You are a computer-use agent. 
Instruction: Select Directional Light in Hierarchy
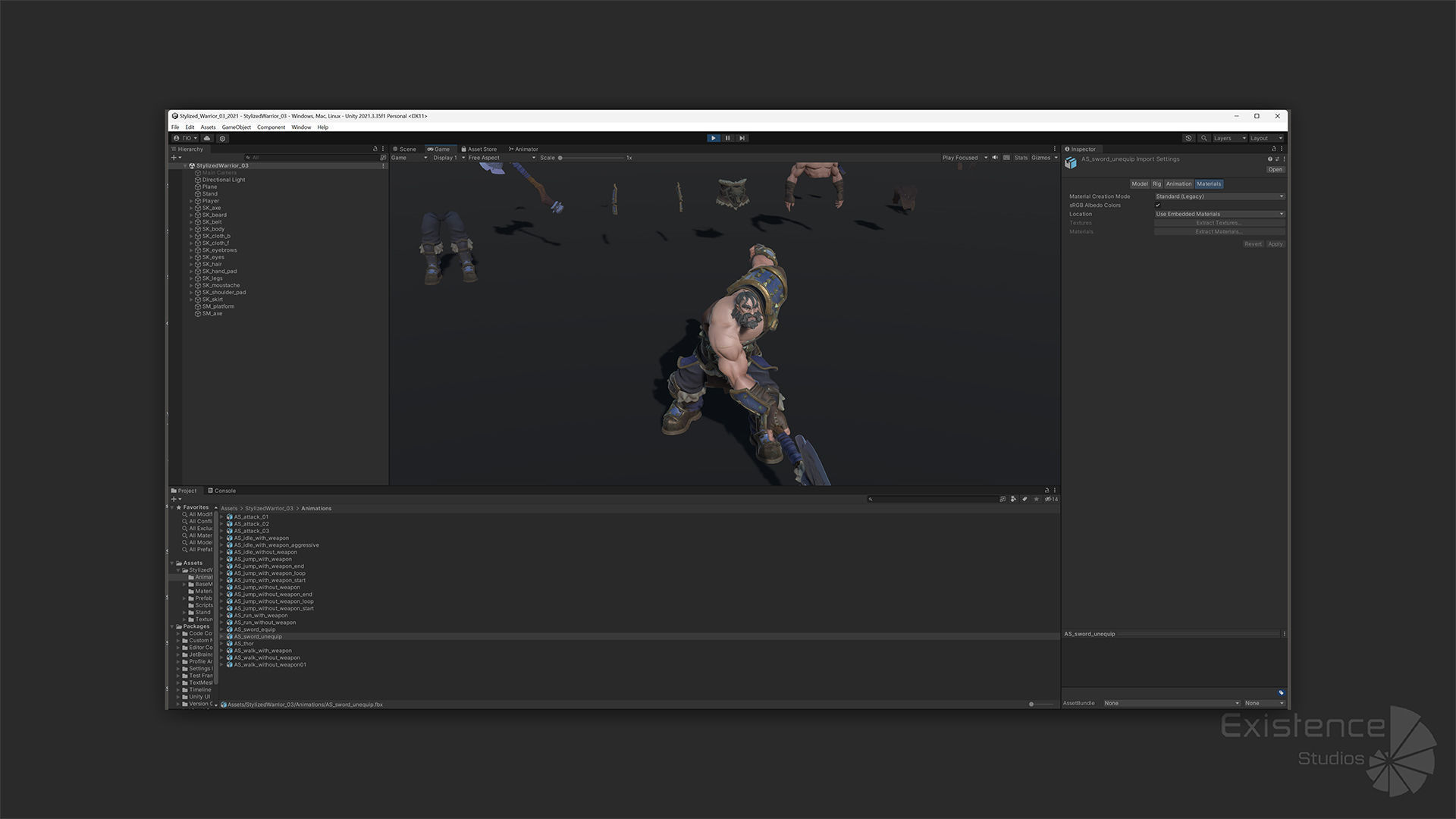click(223, 180)
